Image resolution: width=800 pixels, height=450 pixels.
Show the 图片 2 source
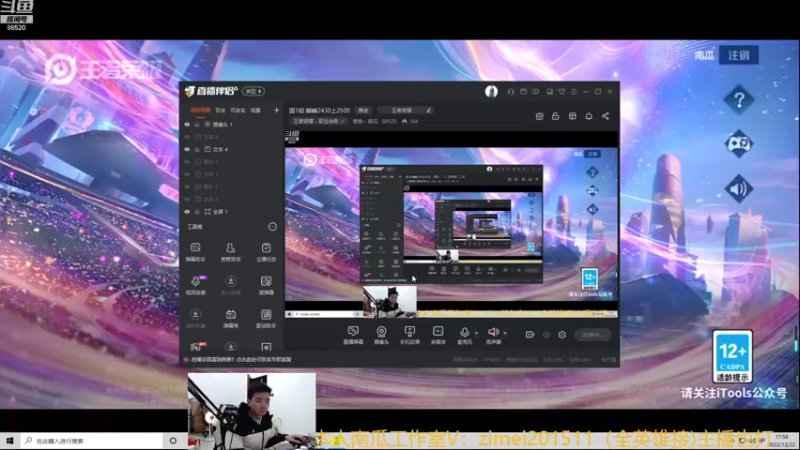point(187,187)
